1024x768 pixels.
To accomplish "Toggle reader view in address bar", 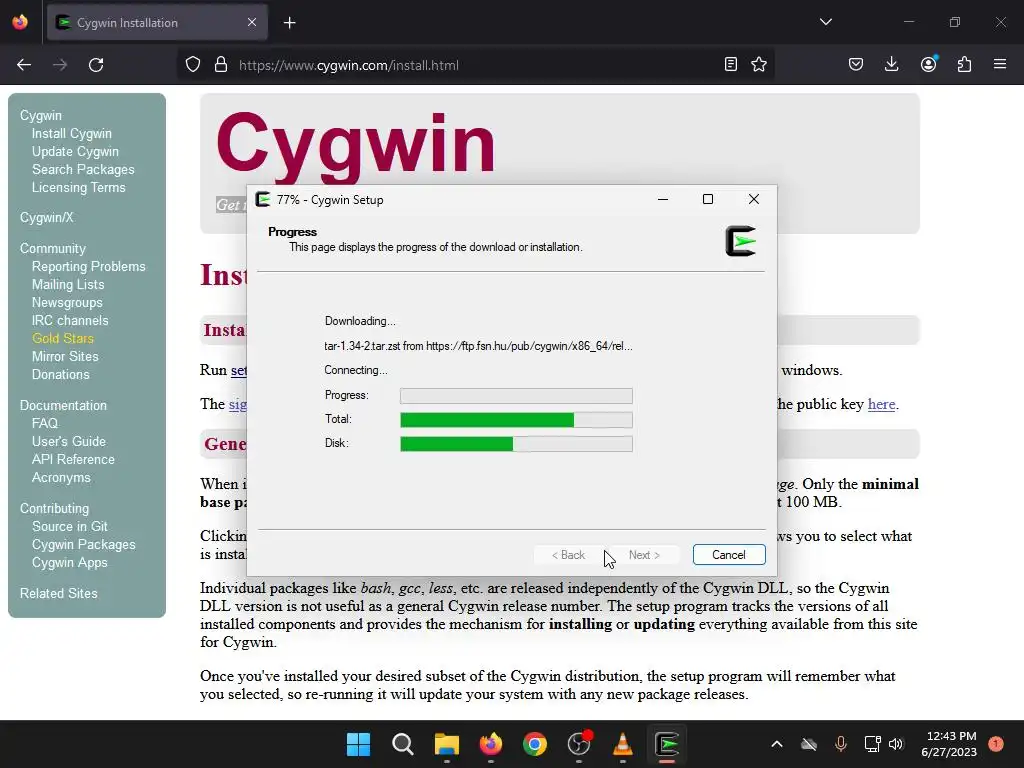I will click(731, 64).
